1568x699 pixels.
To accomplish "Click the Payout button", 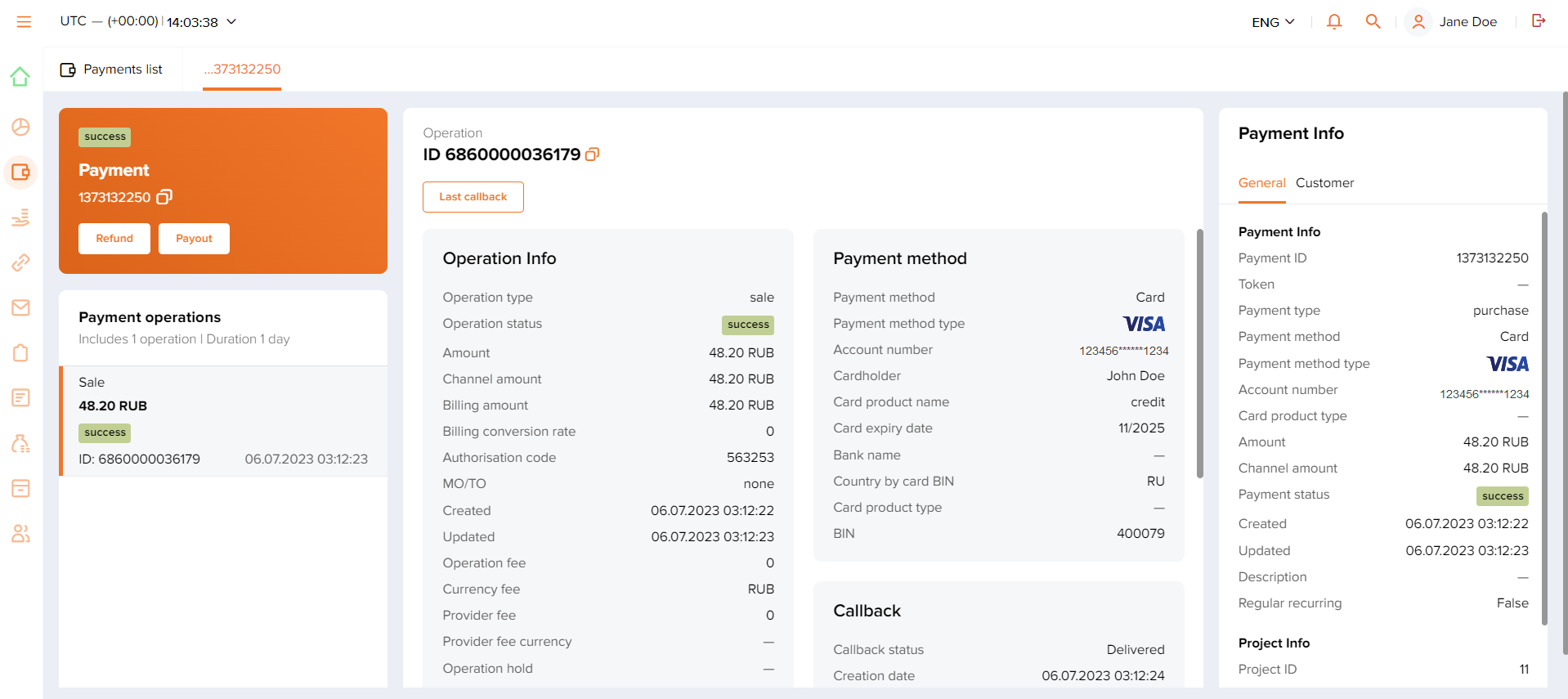I will pyautogui.click(x=194, y=239).
